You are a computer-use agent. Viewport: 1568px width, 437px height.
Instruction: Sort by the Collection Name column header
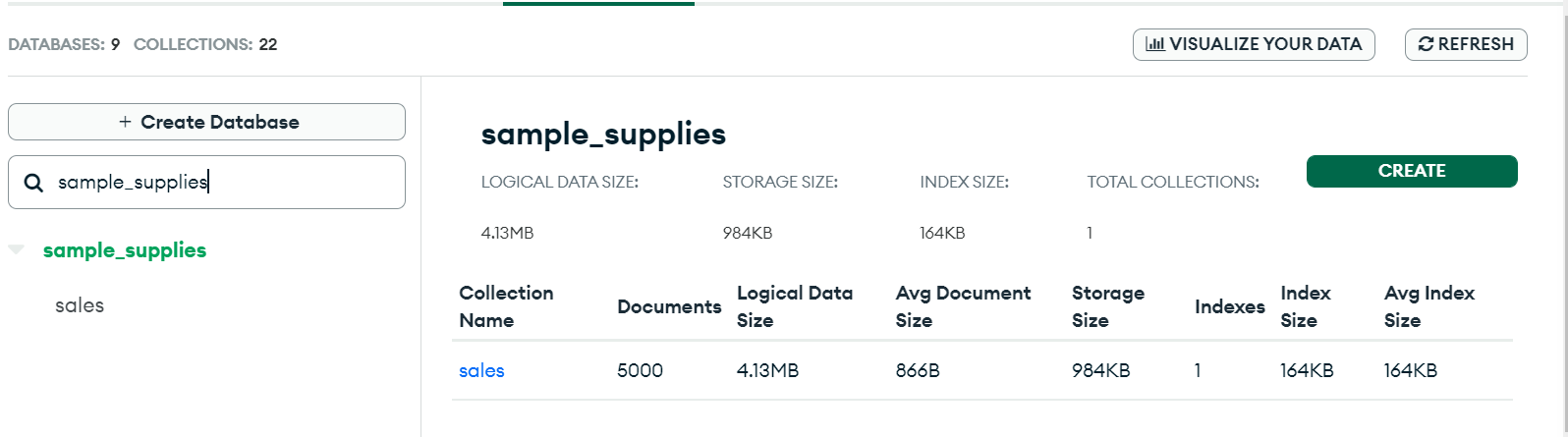[x=506, y=306]
